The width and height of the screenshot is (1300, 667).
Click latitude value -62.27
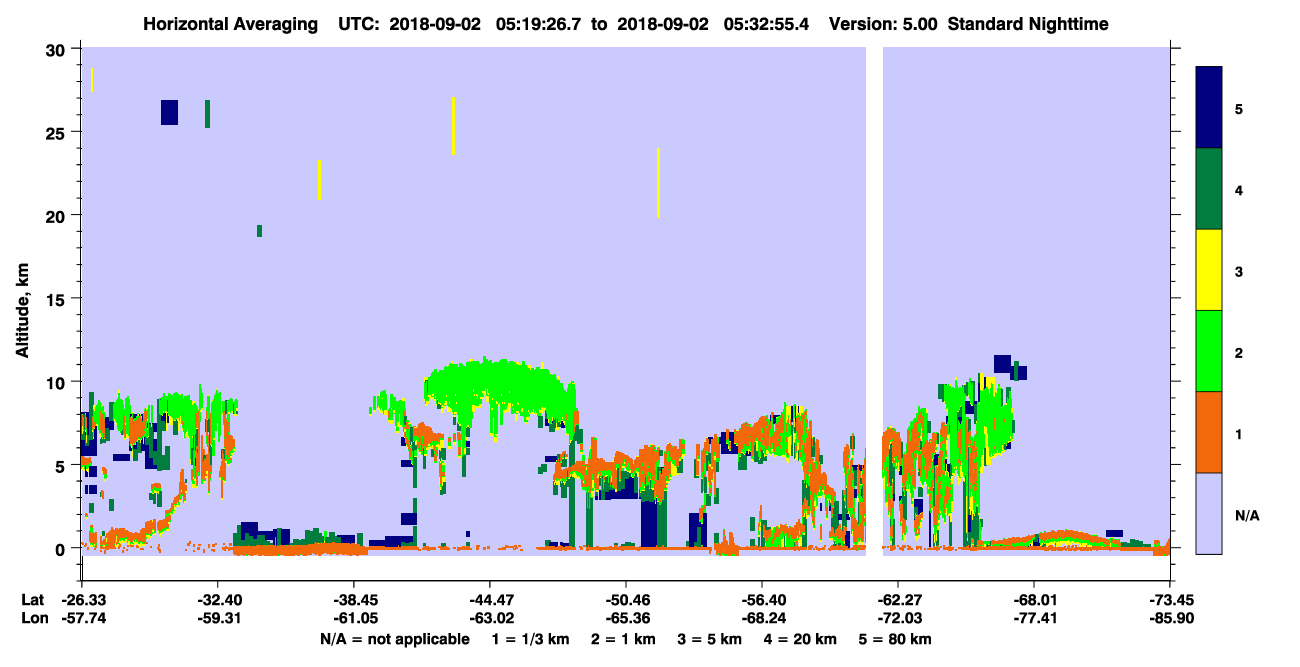click(898, 600)
